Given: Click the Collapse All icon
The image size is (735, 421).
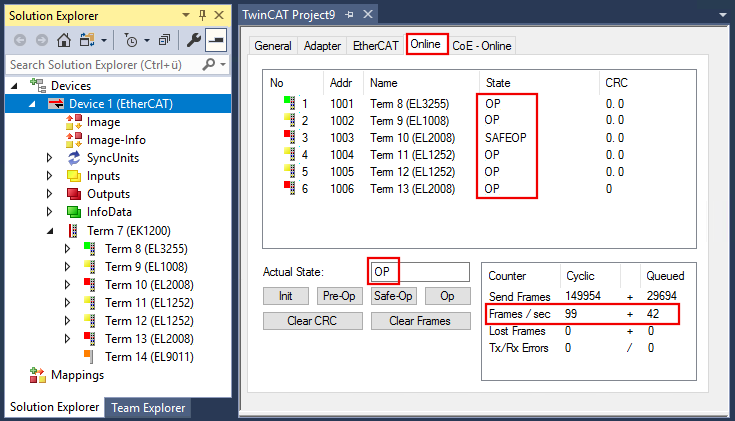Looking at the screenshot, I should [164, 40].
